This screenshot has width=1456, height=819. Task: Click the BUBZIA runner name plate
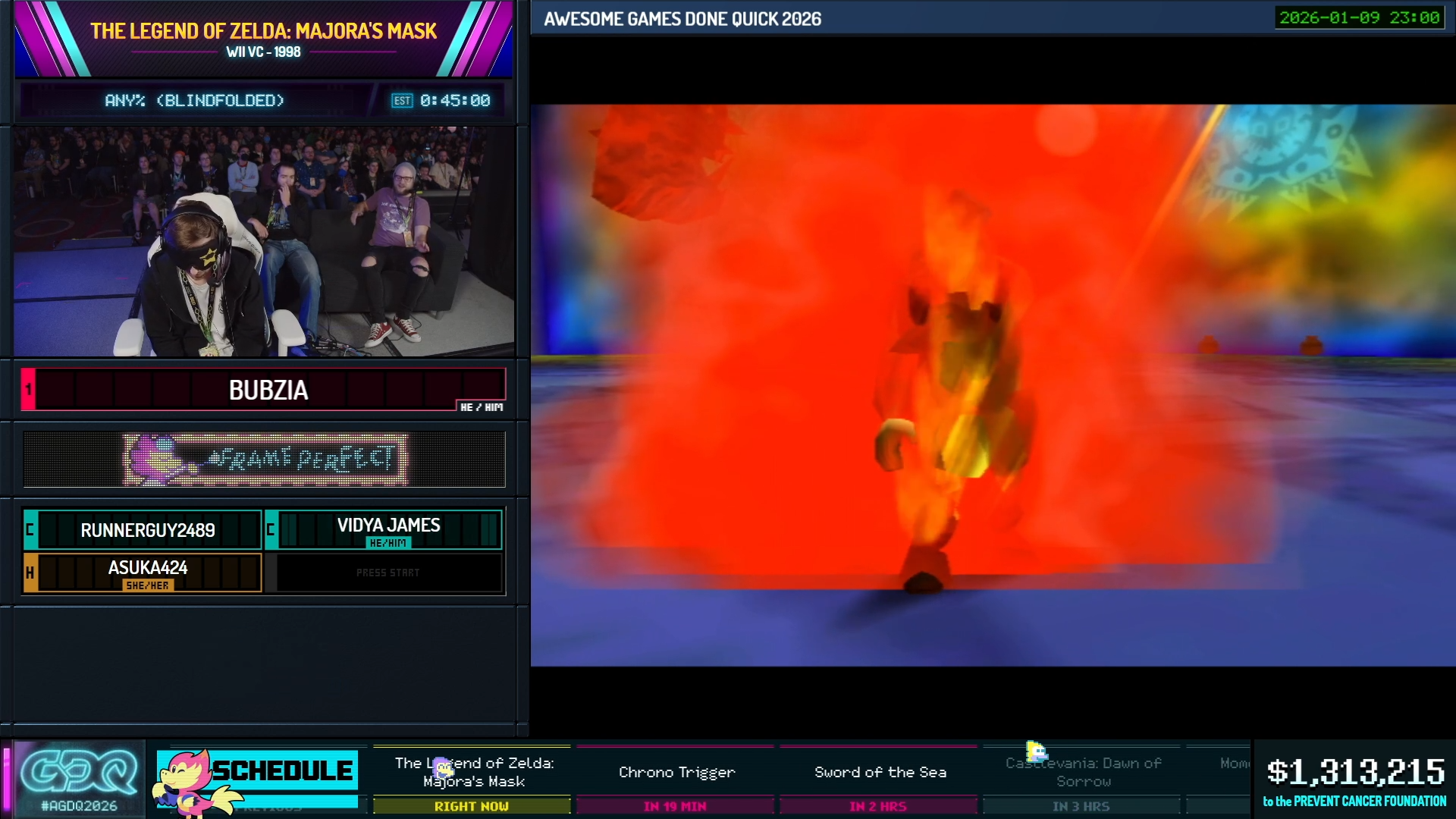268,390
